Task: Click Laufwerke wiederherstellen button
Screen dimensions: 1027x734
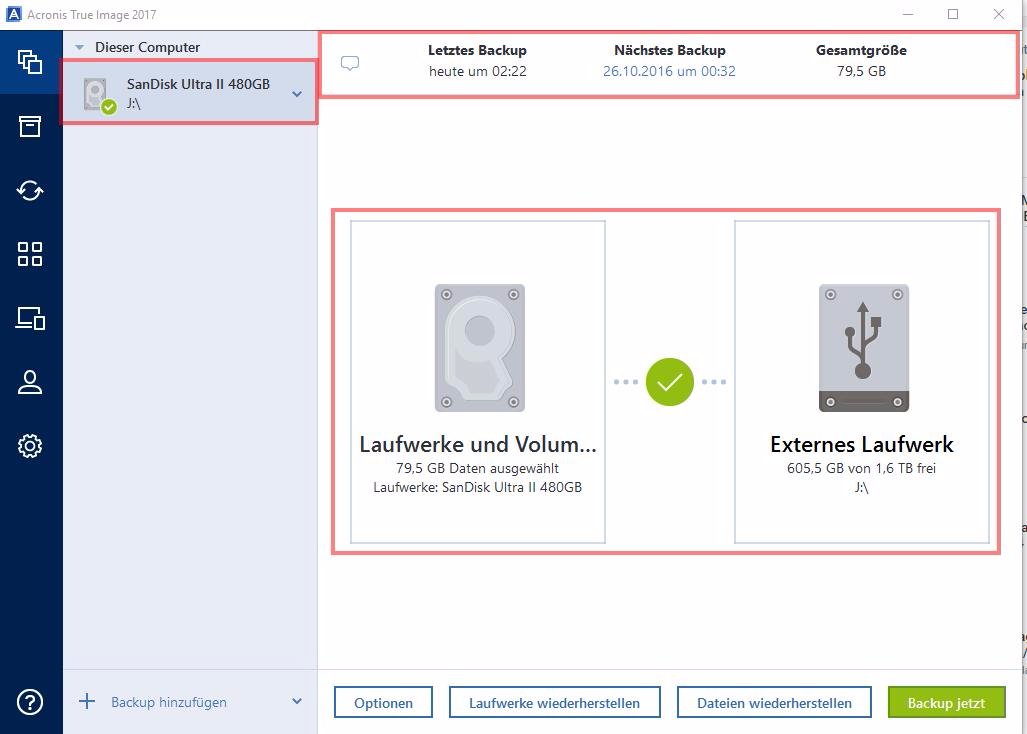Action: click(x=554, y=703)
